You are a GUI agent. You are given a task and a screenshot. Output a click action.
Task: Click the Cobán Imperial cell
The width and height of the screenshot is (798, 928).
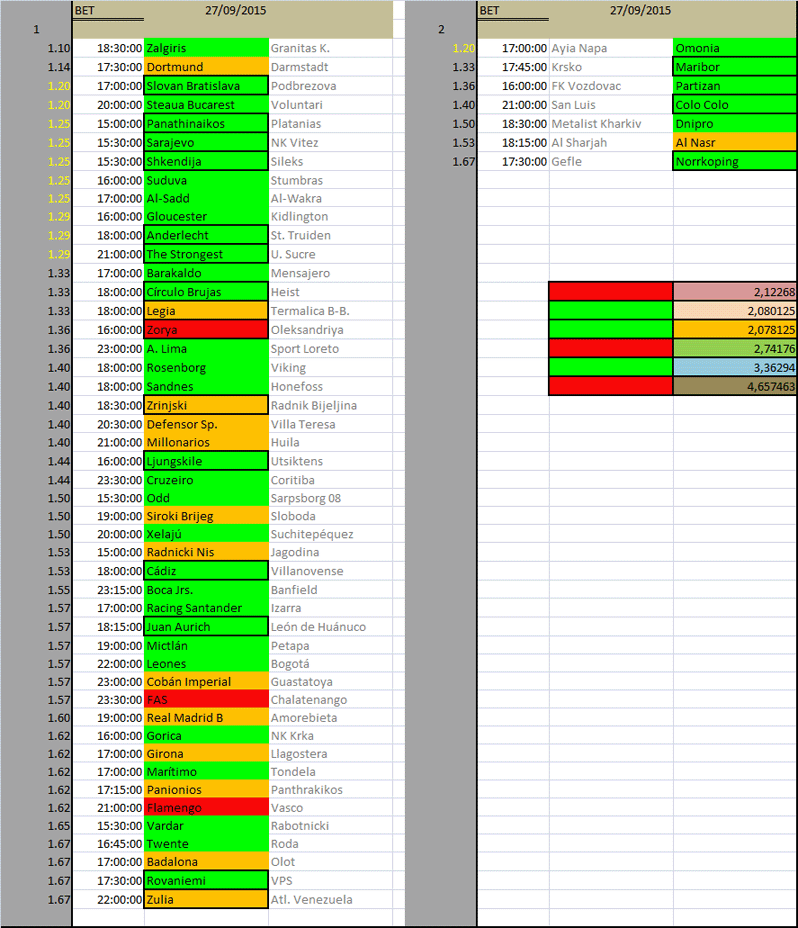[206, 682]
